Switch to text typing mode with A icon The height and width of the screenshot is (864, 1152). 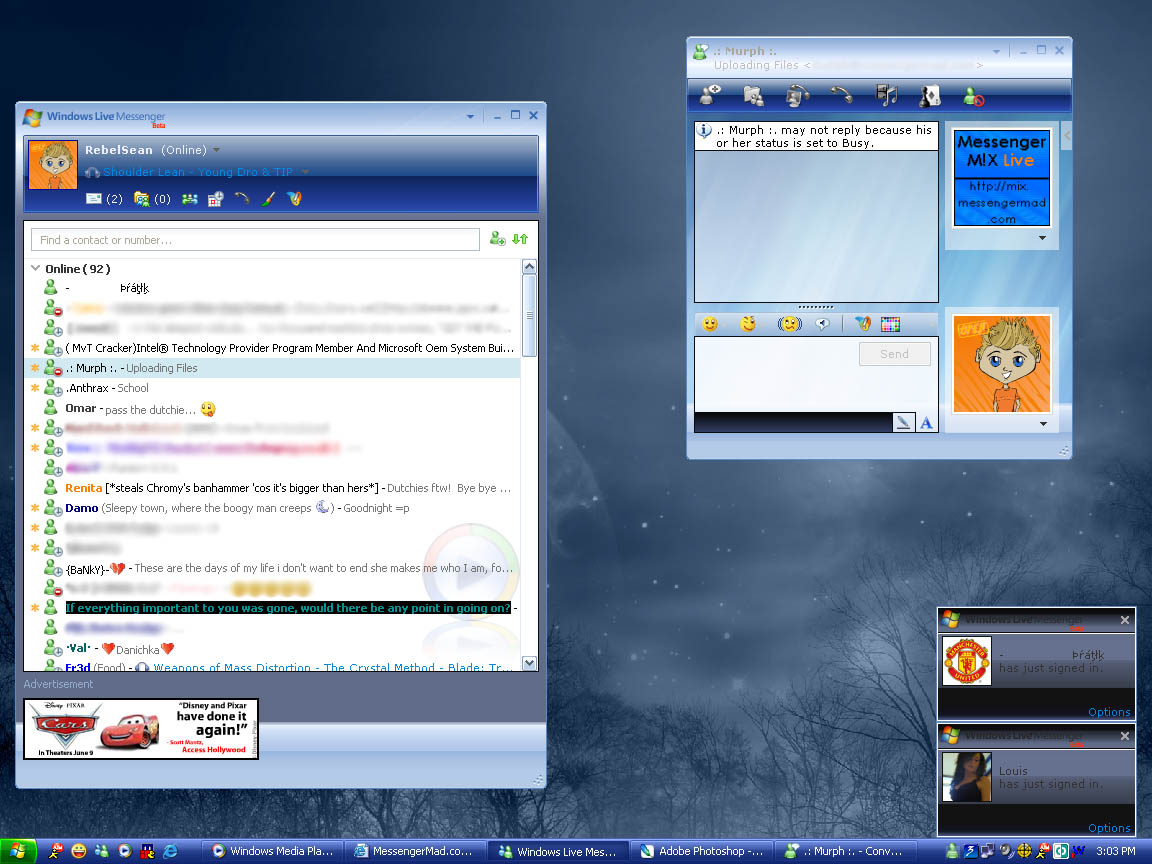pos(926,423)
